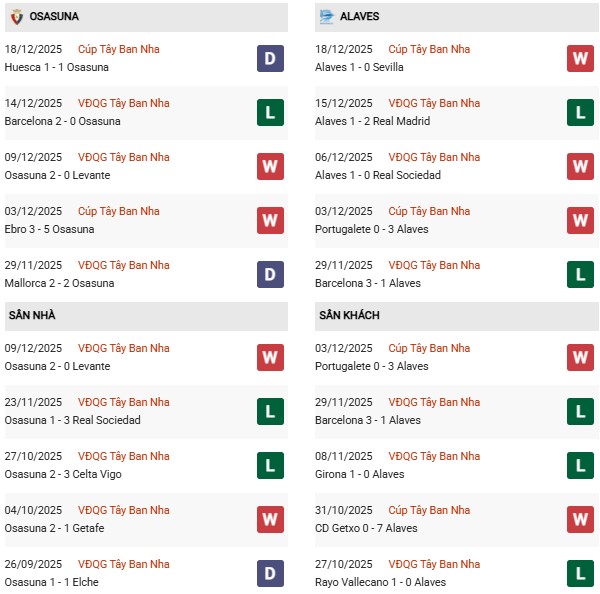
Task: Click the Osasuna 2-1 Getafe match row
Action: pyautogui.click(x=56, y=528)
